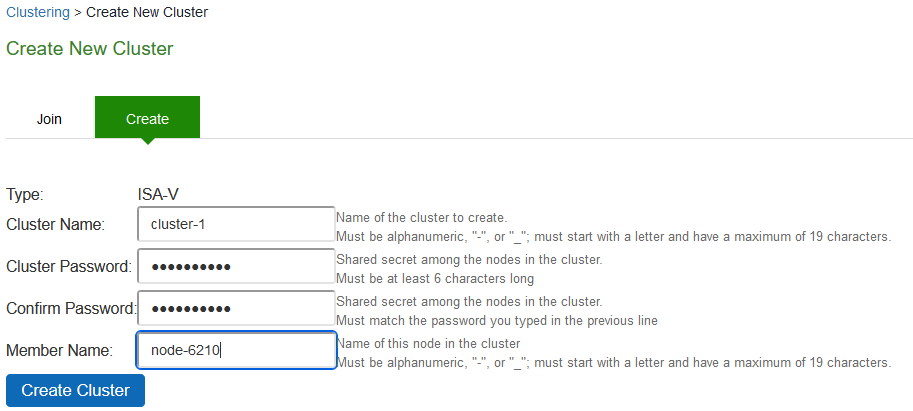Select the Create tab
The height and width of the screenshot is (411, 913).
click(147, 119)
